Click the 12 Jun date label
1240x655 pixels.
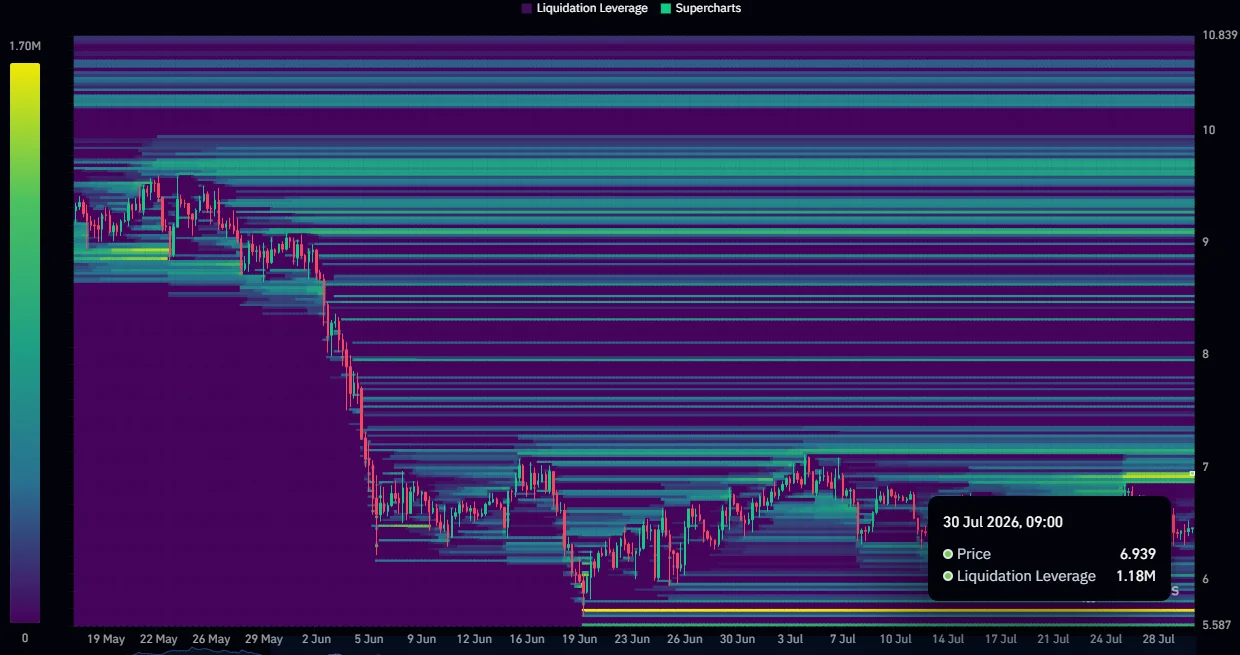click(474, 638)
